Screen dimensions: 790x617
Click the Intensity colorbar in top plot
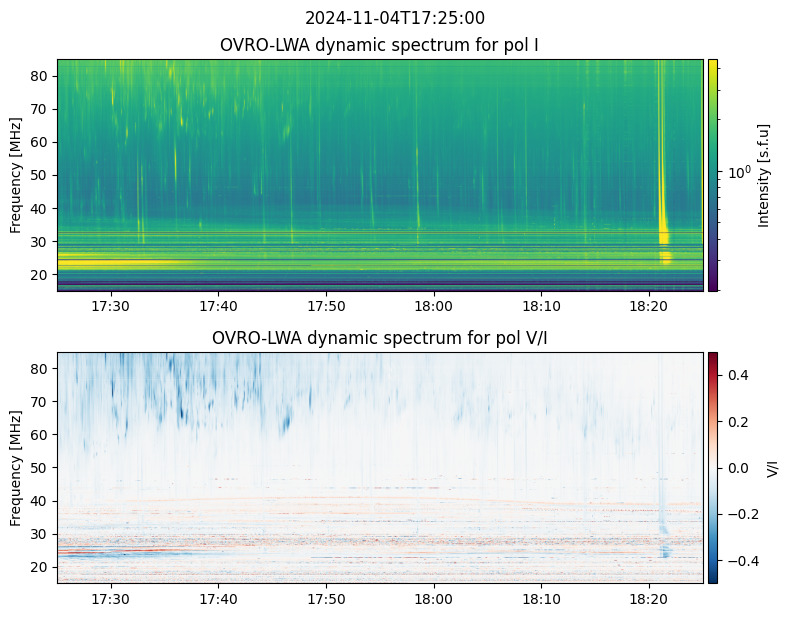(712, 175)
